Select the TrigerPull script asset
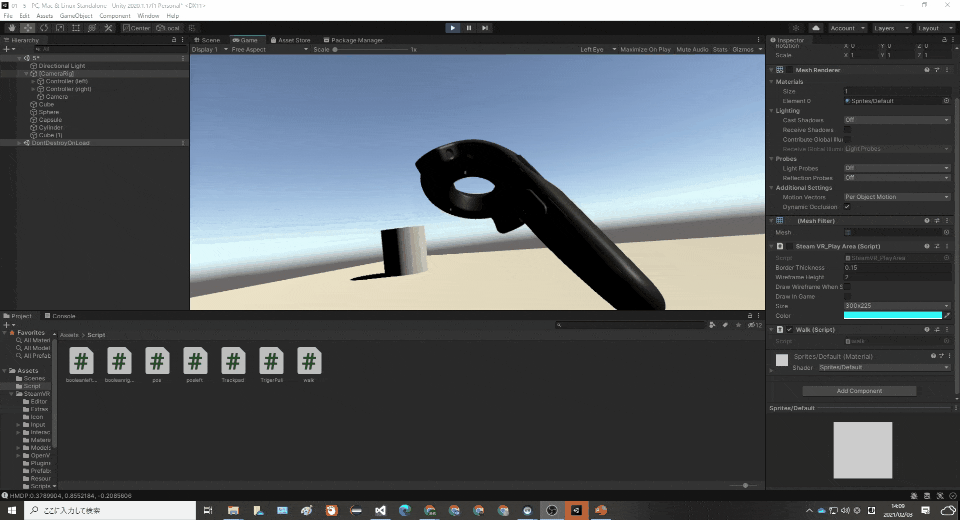 coord(271,365)
